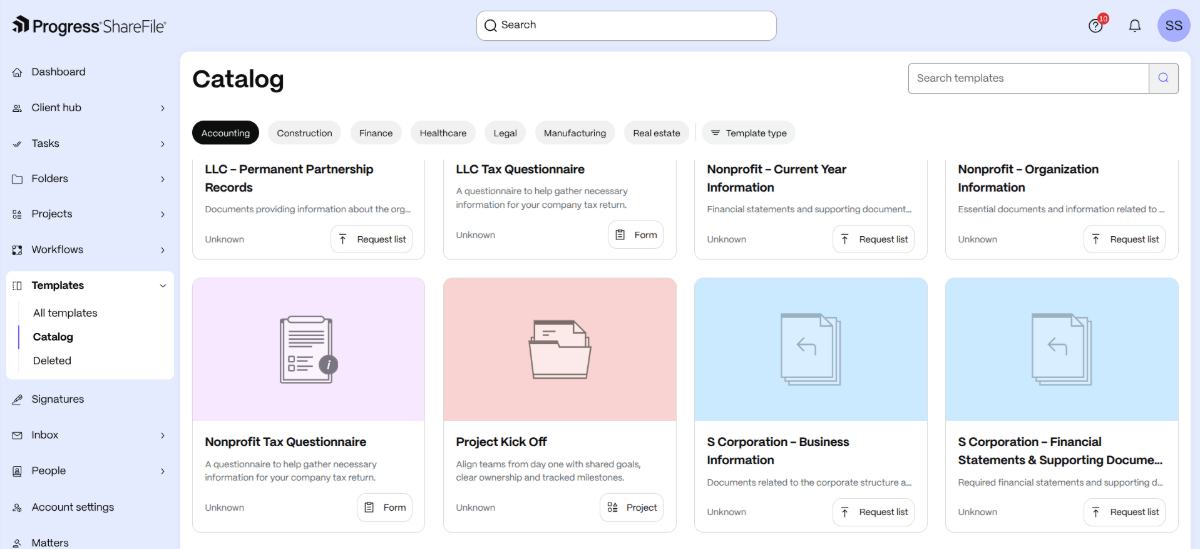This screenshot has height=549, width=1200.
Task: Select the Healthcare category chip
Action: (x=443, y=133)
